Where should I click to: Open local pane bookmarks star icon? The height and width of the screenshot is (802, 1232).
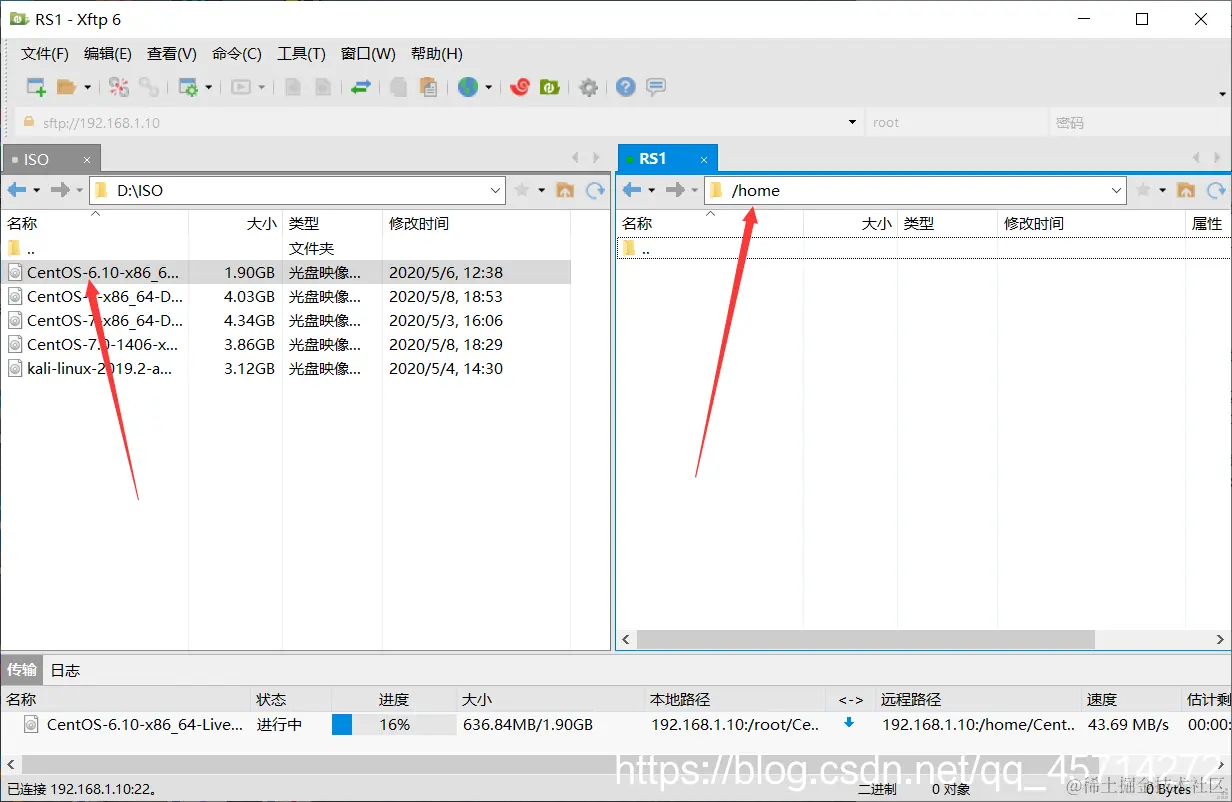pos(521,190)
